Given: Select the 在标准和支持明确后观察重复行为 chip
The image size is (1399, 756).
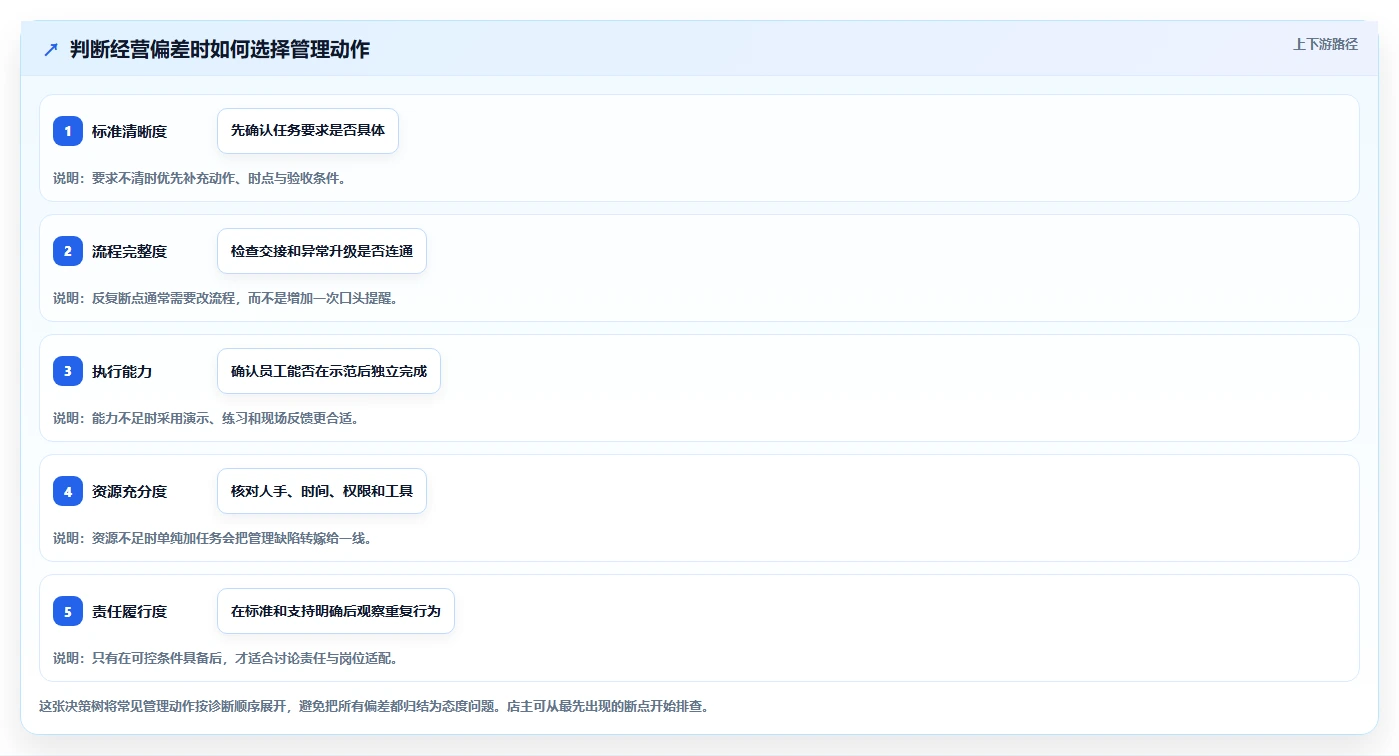Looking at the screenshot, I should (x=336, y=611).
